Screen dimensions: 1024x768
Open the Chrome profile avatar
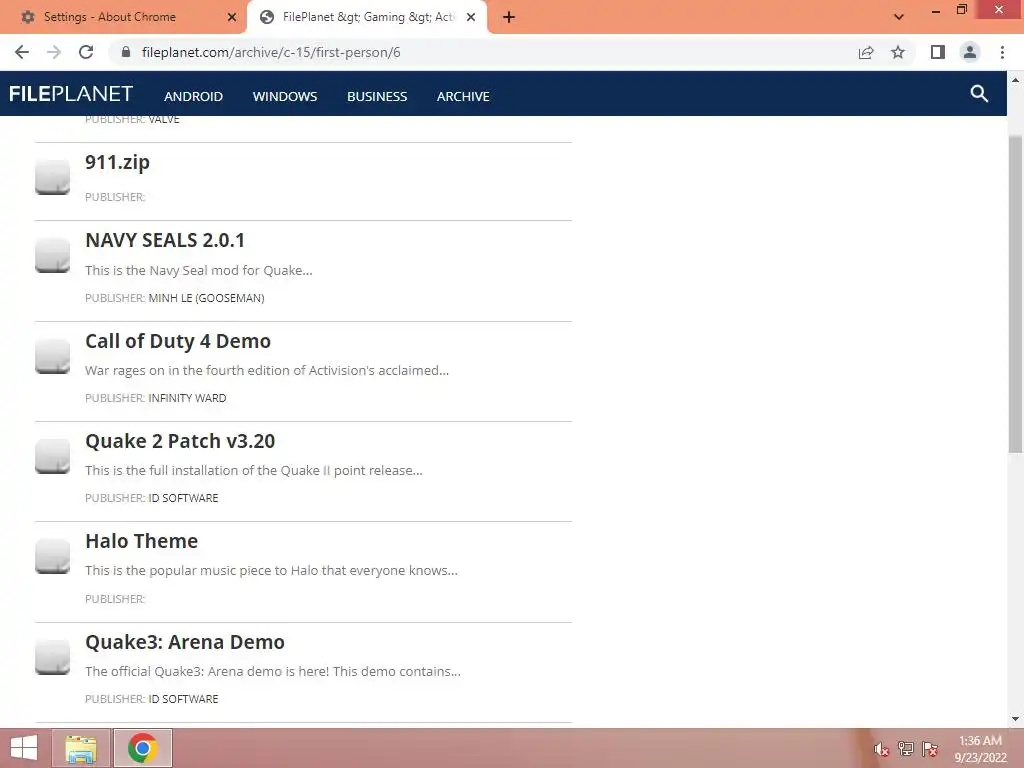(x=970, y=52)
